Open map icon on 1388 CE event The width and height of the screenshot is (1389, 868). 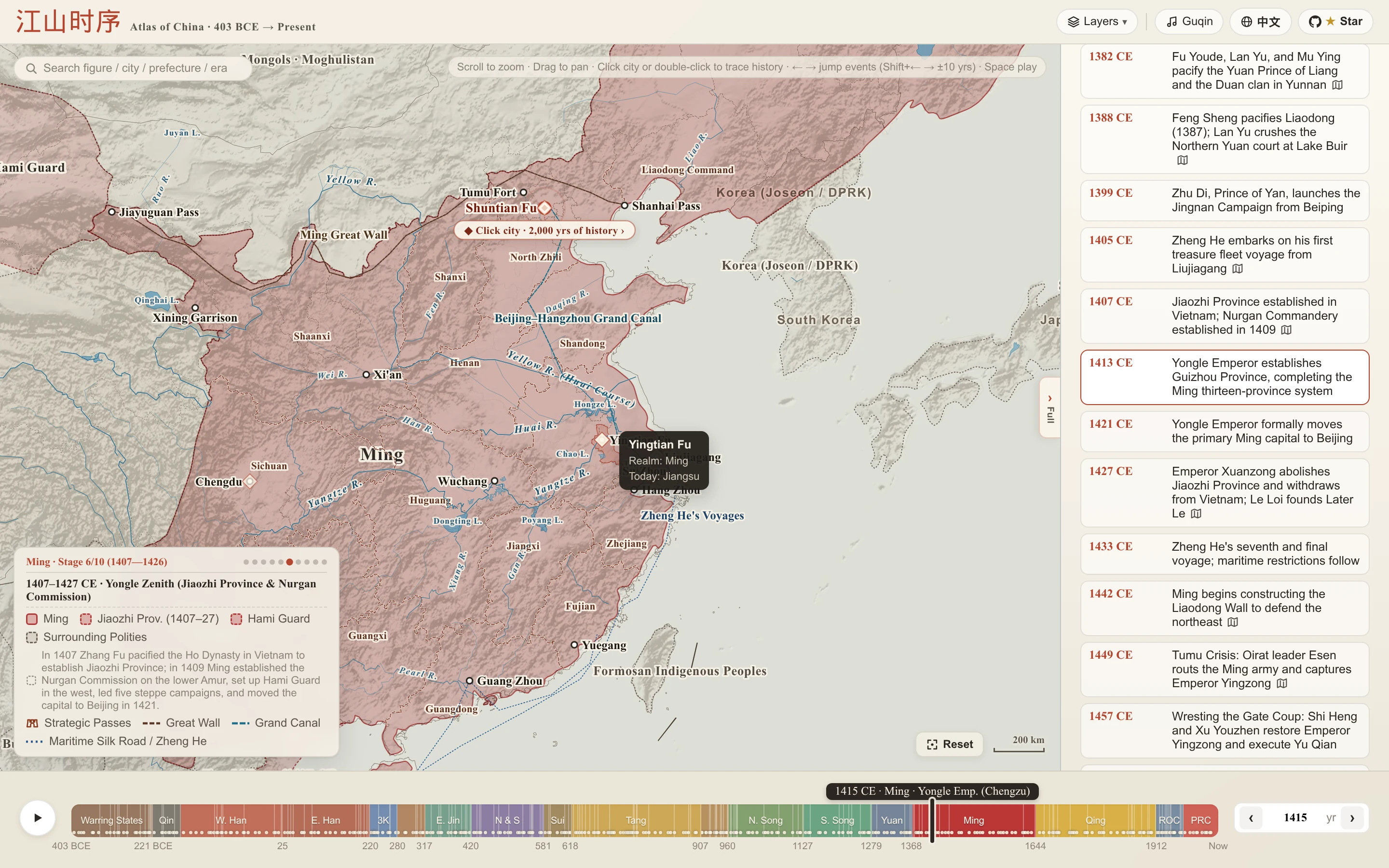tap(1182, 160)
